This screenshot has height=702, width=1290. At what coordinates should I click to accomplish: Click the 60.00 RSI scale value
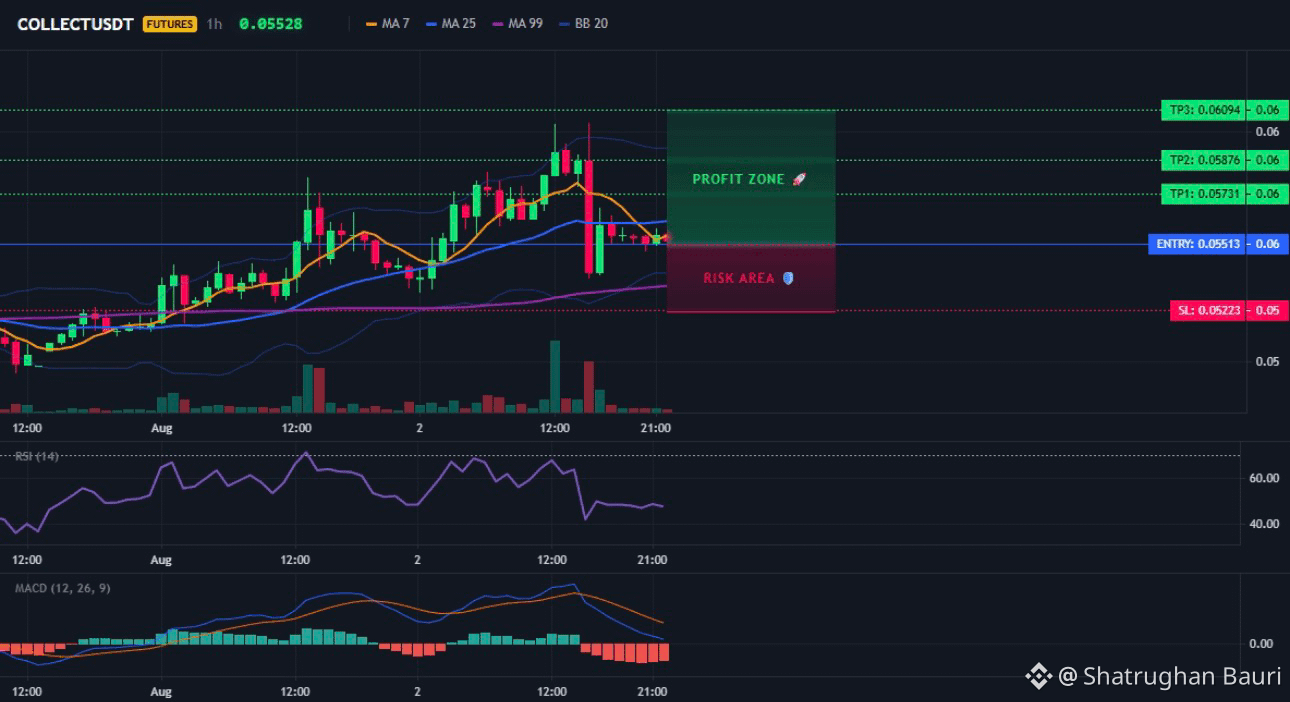pos(1264,478)
